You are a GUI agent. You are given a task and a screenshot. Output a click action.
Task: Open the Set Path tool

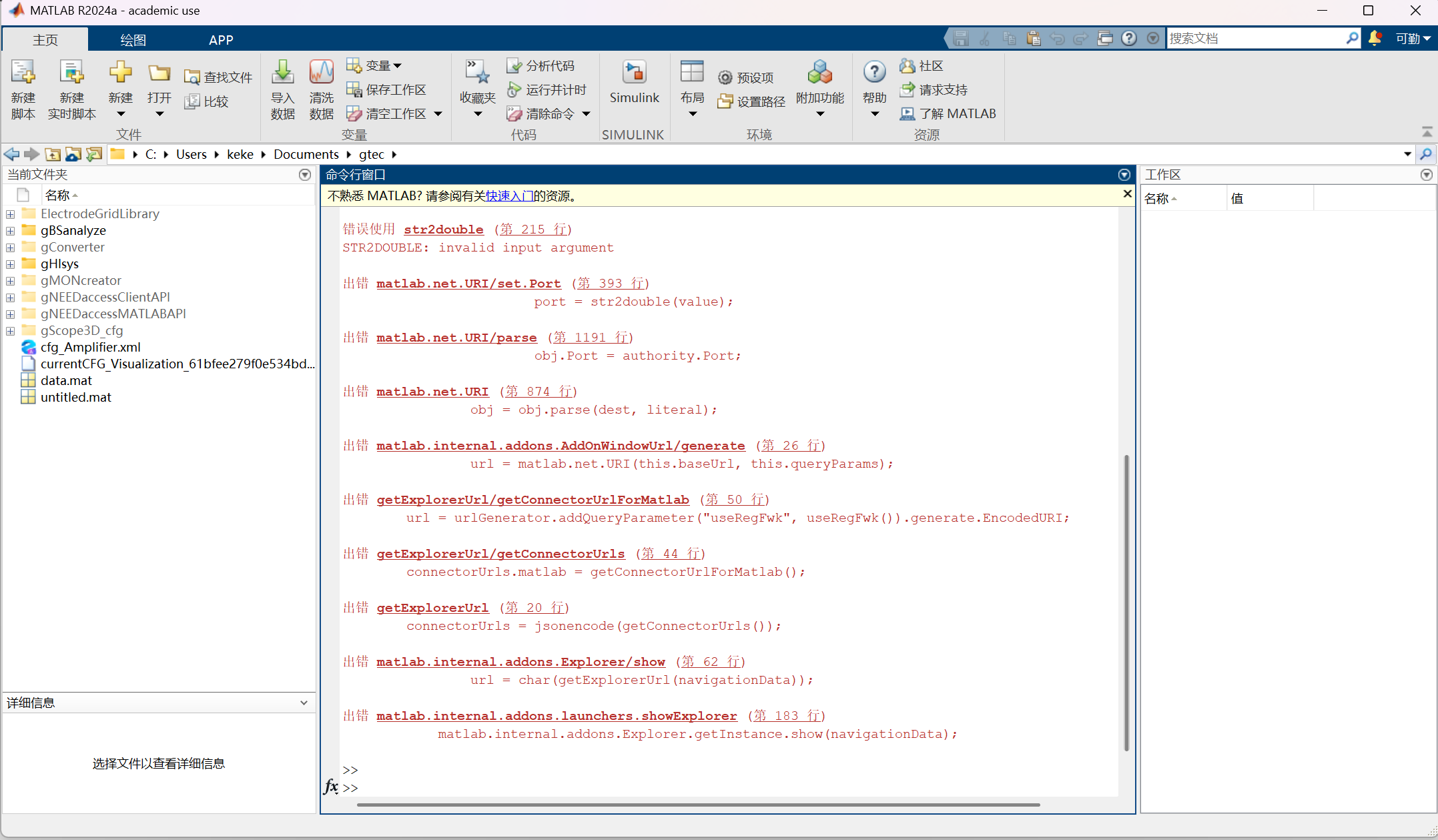725,102
